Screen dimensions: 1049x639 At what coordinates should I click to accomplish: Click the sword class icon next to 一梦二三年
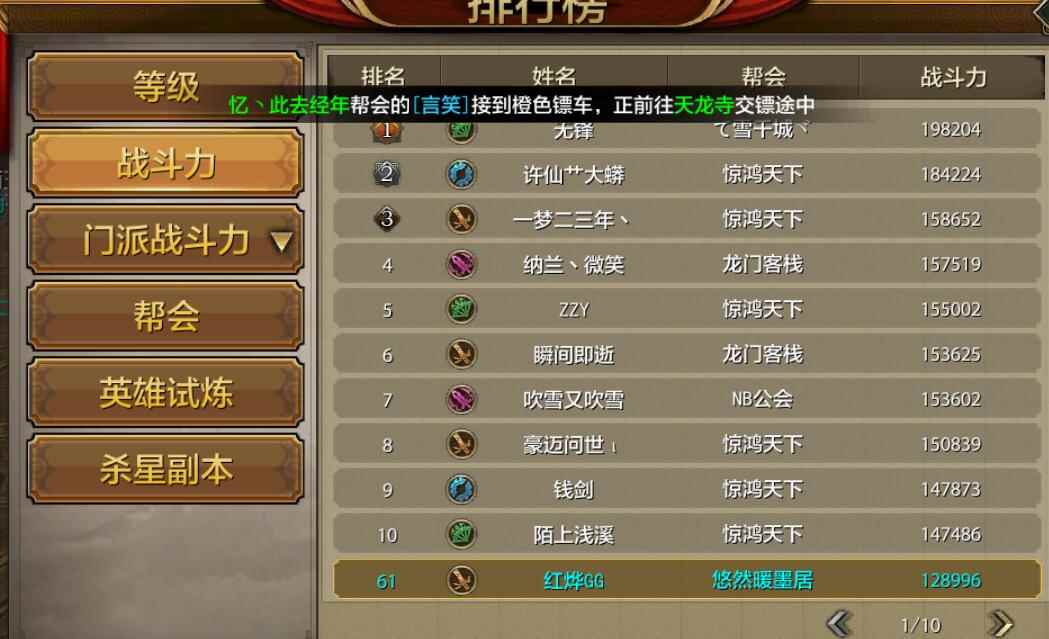coord(461,219)
